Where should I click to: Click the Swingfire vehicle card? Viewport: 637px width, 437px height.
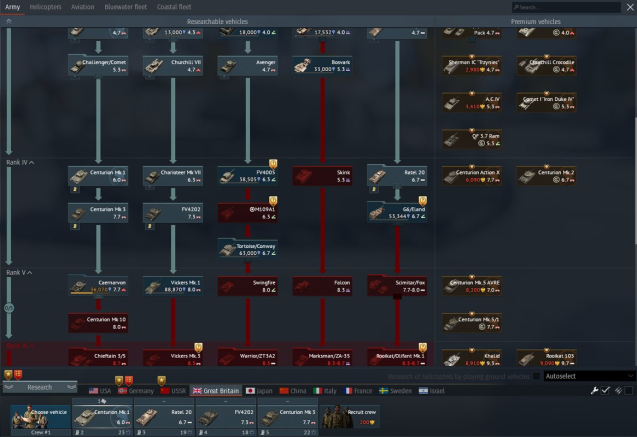tap(248, 287)
